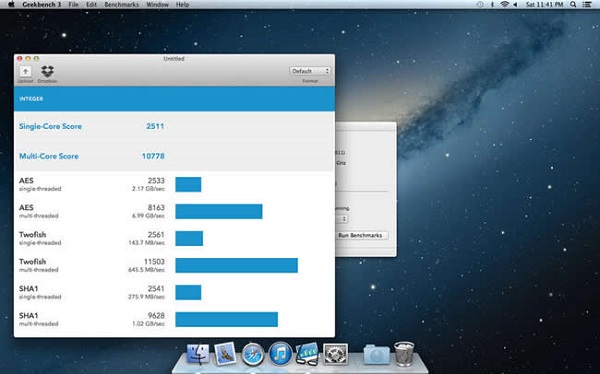
Task: Open the Apple menu
Action: click(11, 5)
